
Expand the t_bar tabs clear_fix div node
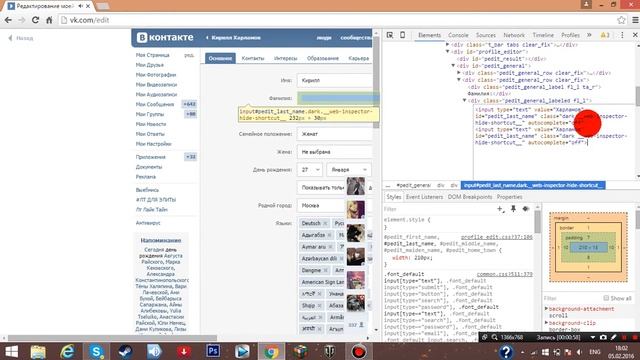pos(448,45)
